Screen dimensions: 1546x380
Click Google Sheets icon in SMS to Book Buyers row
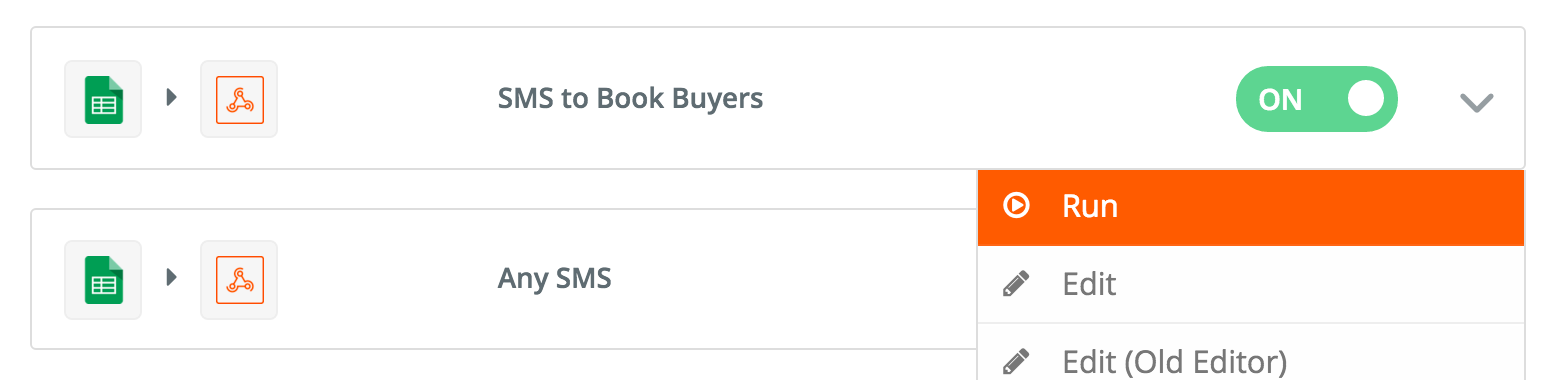(x=103, y=99)
